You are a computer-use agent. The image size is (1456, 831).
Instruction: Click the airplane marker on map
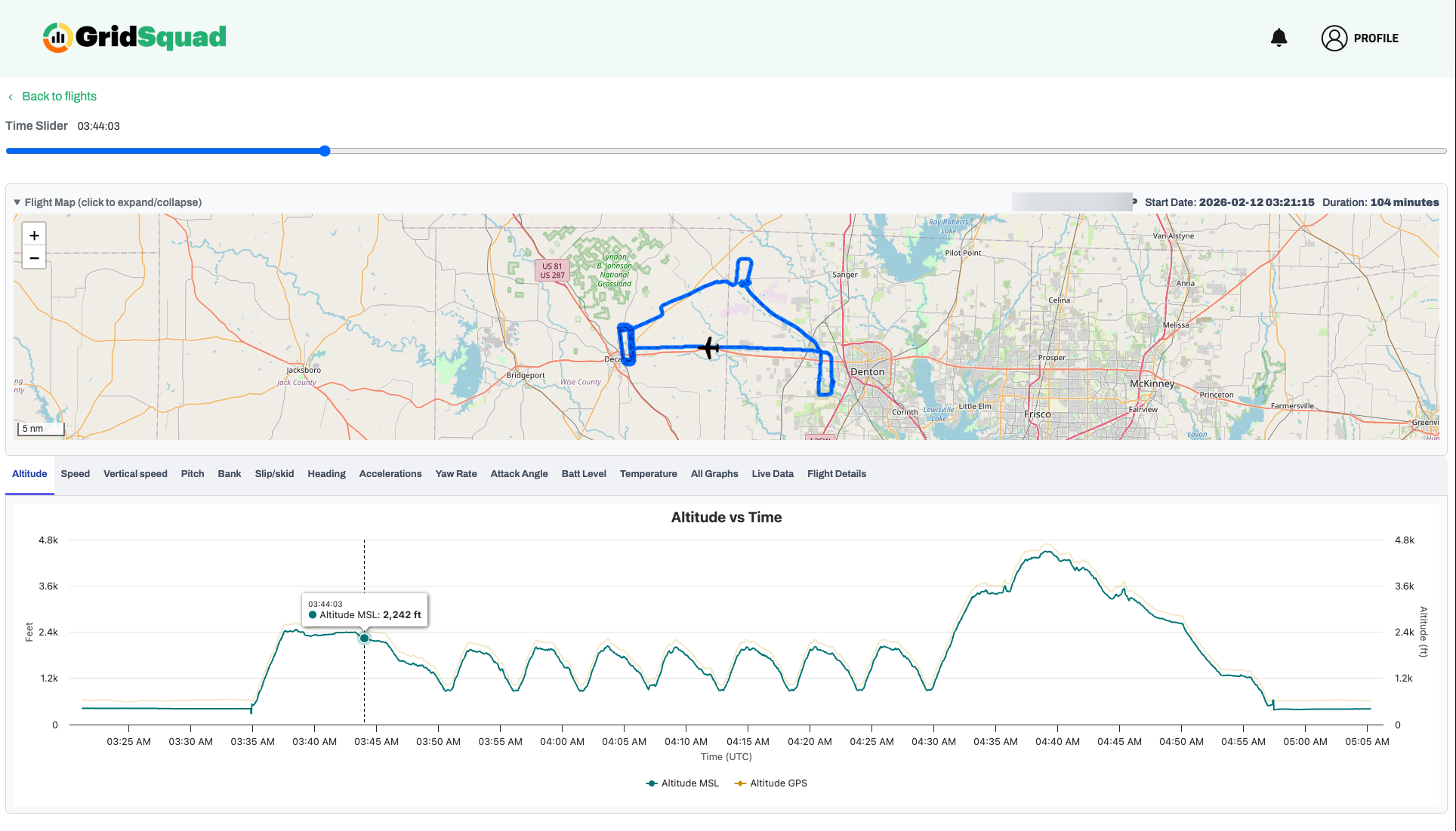[709, 348]
